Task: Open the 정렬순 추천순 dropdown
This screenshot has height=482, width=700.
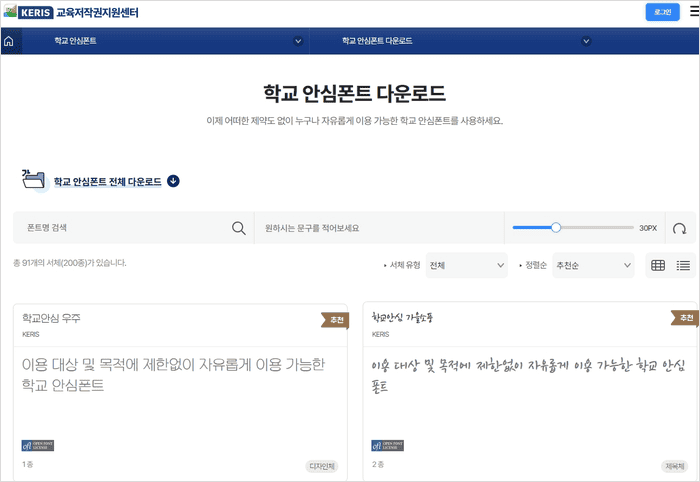Action: tap(593, 265)
